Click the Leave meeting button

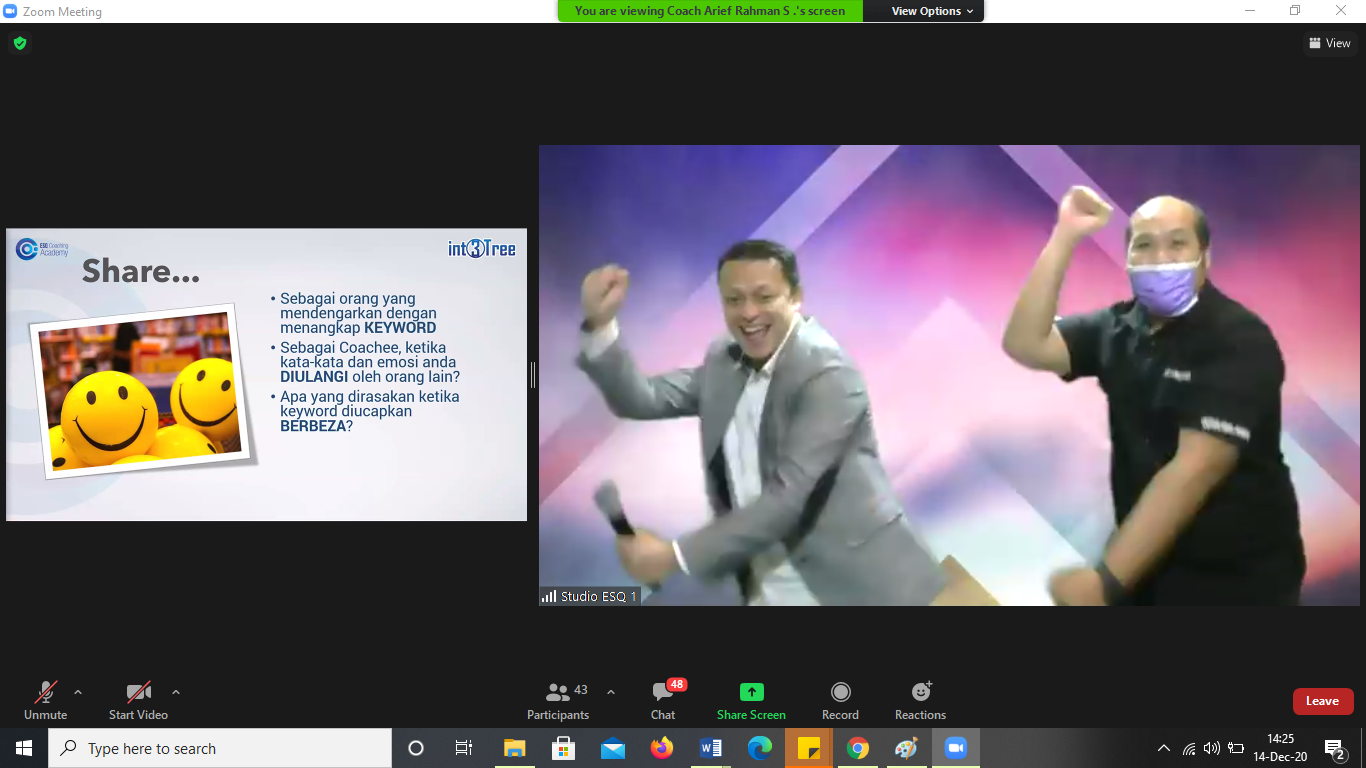click(1322, 701)
